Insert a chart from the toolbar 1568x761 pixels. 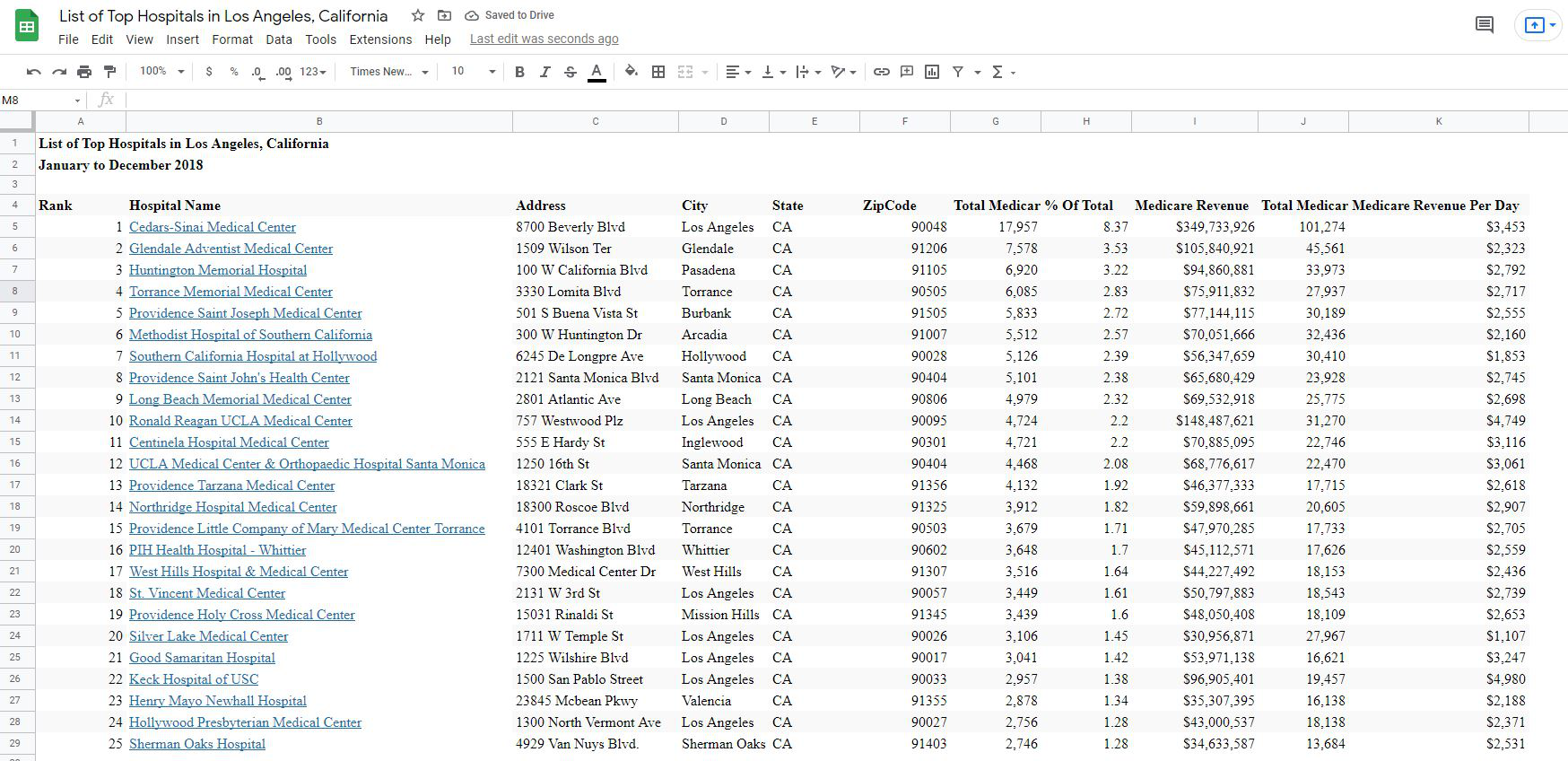[932, 72]
